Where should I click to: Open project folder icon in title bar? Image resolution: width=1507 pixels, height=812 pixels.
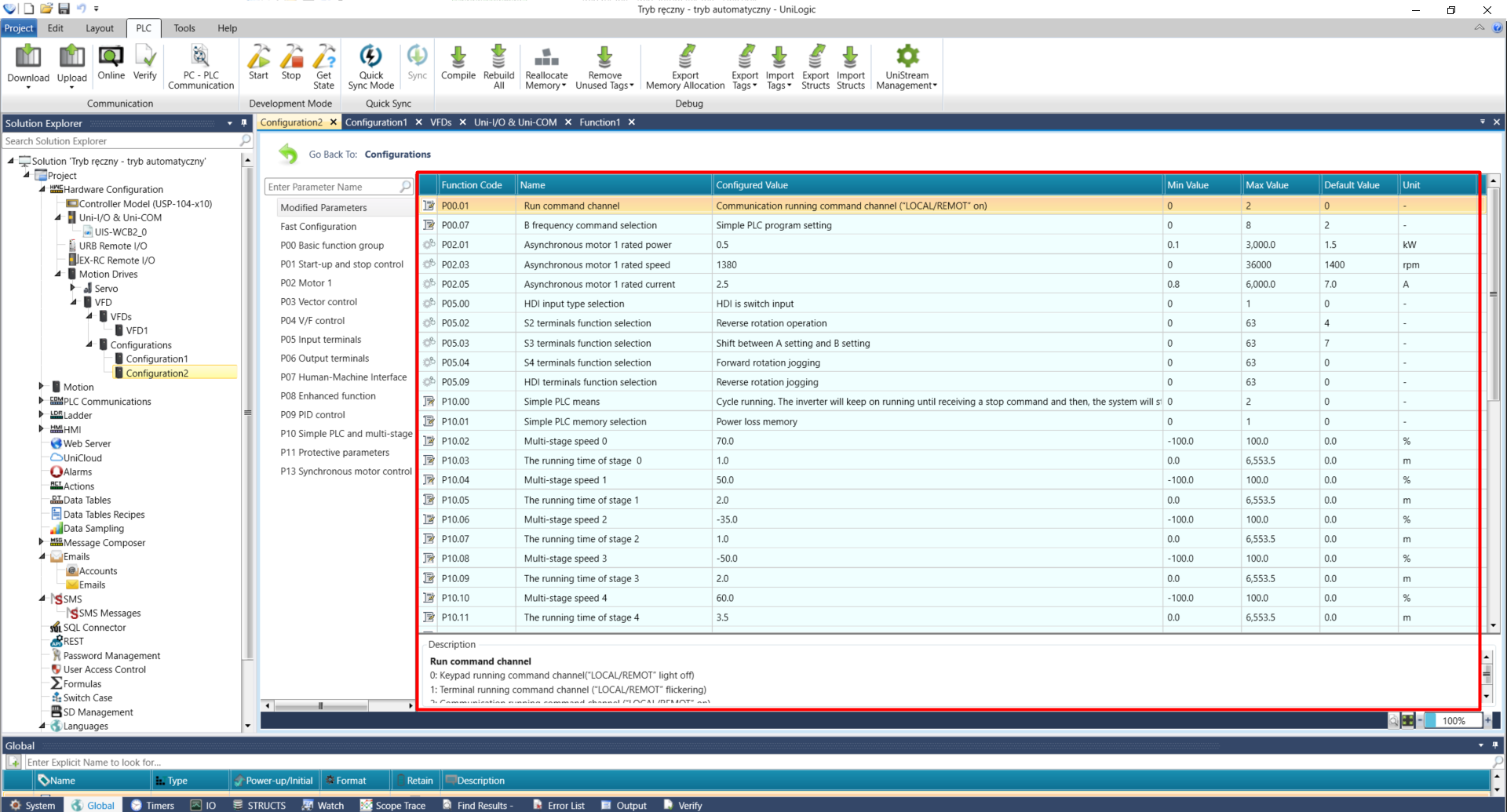point(46,9)
